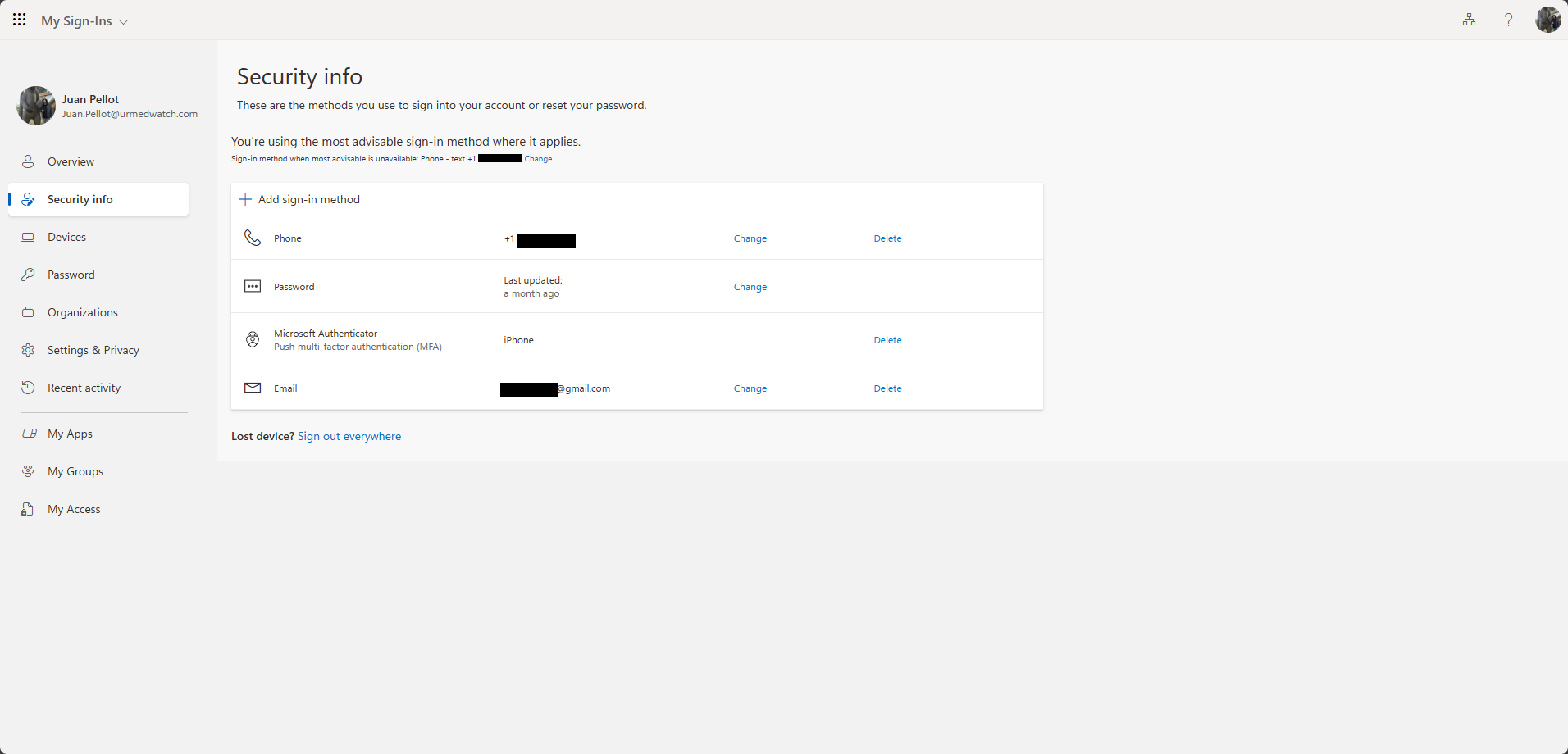Go to Password in the sidebar
The image size is (1568, 754).
click(x=71, y=275)
